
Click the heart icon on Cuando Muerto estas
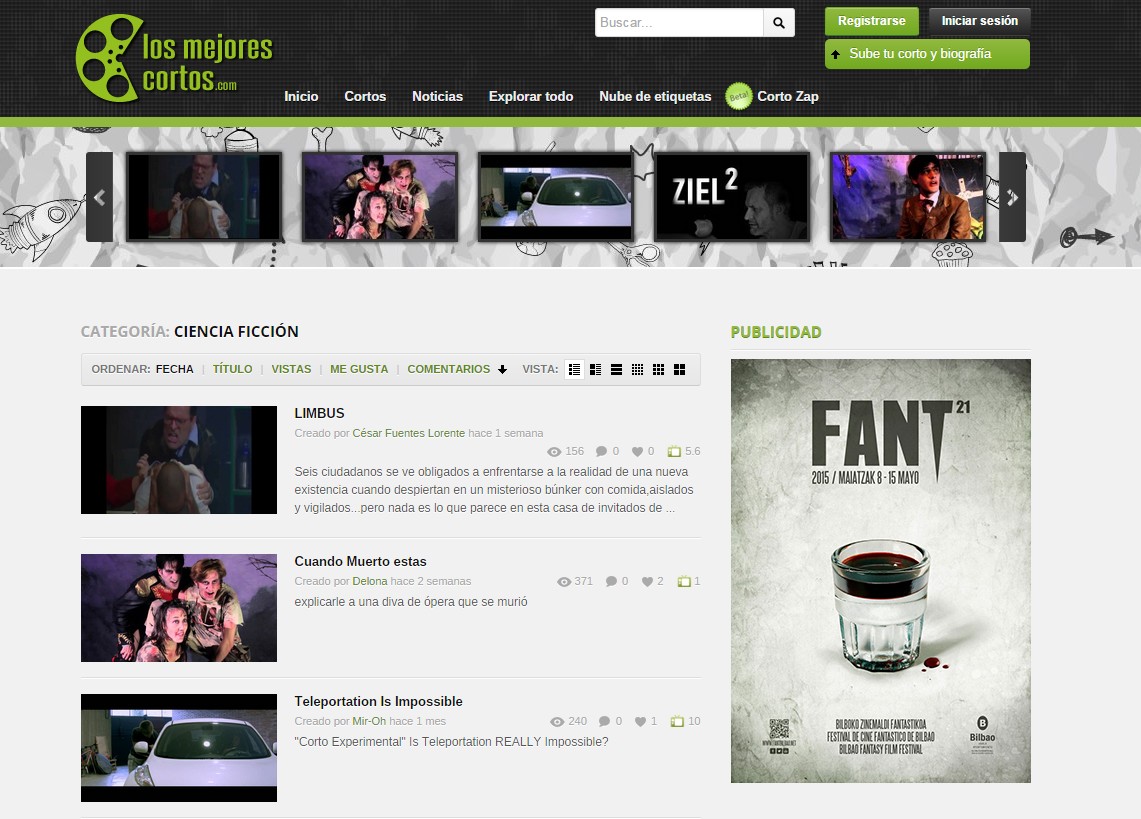coord(647,582)
